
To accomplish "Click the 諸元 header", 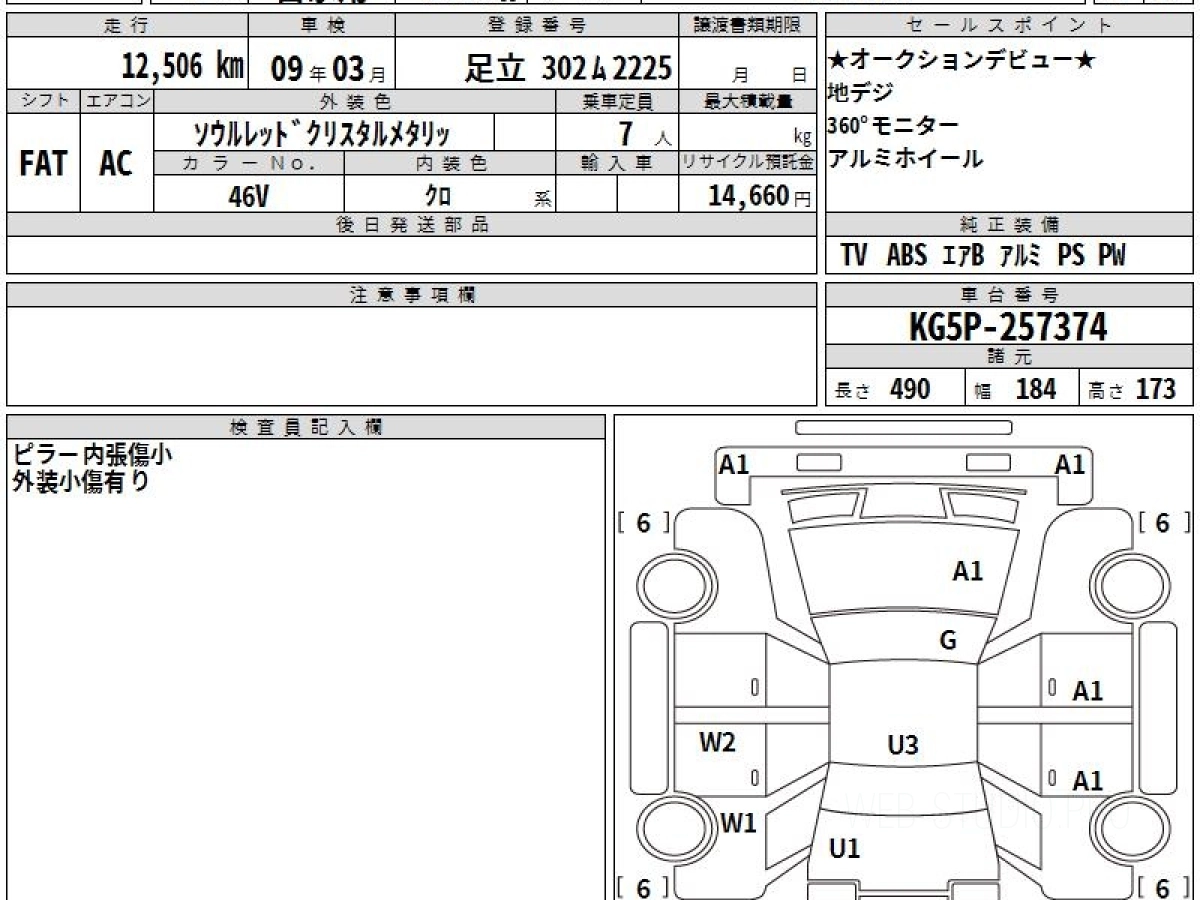I will pos(1009,357).
